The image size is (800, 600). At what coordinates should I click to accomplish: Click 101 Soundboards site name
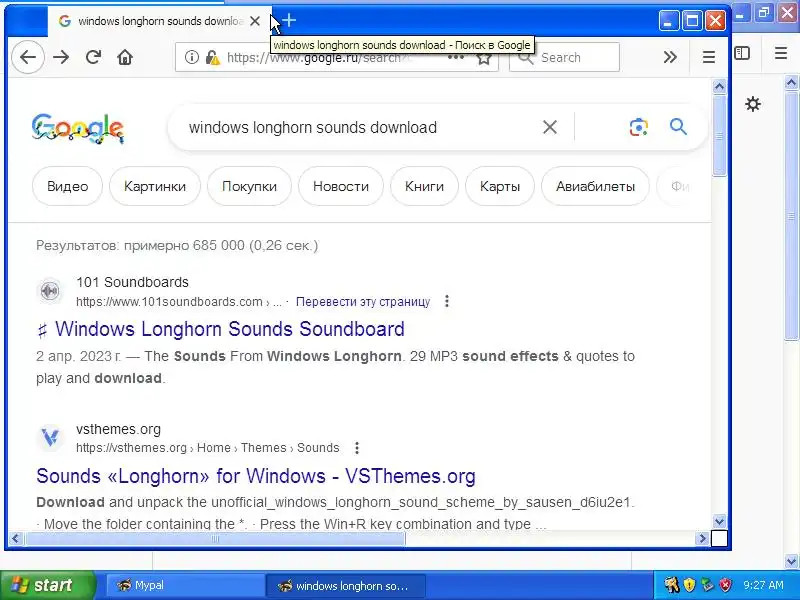pyautogui.click(x=133, y=282)
